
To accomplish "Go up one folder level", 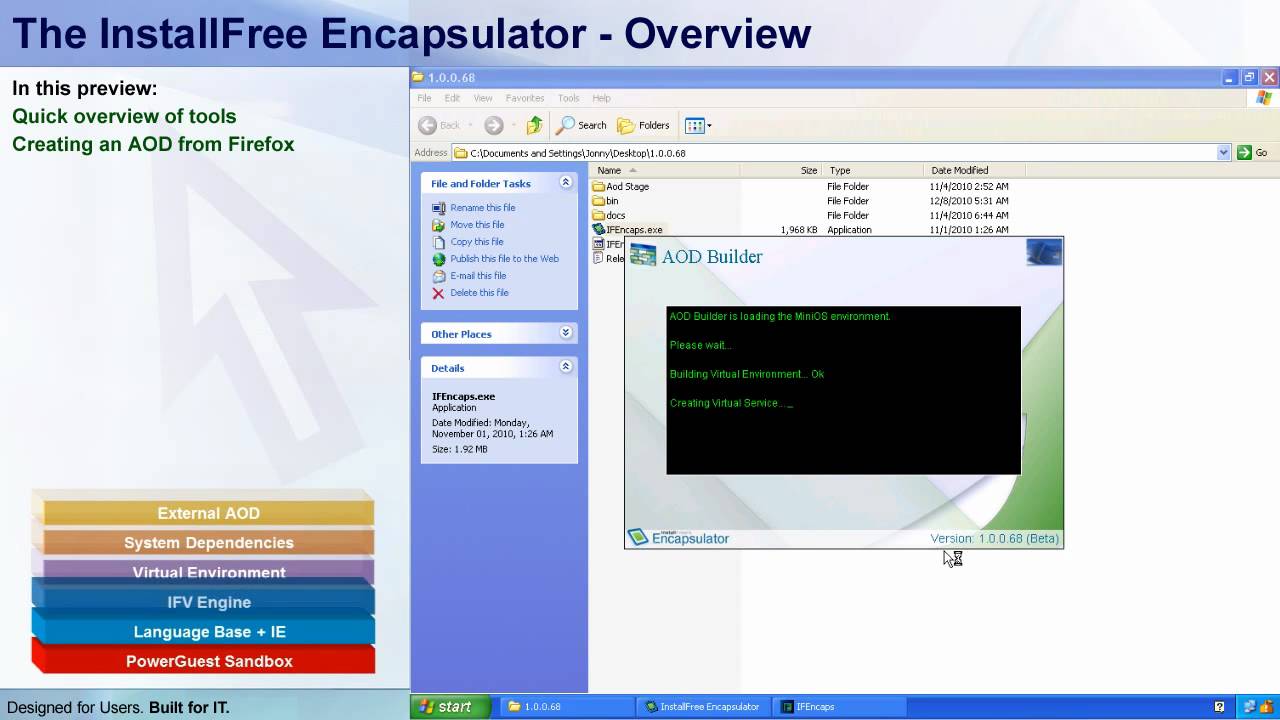I will point(534,125).
